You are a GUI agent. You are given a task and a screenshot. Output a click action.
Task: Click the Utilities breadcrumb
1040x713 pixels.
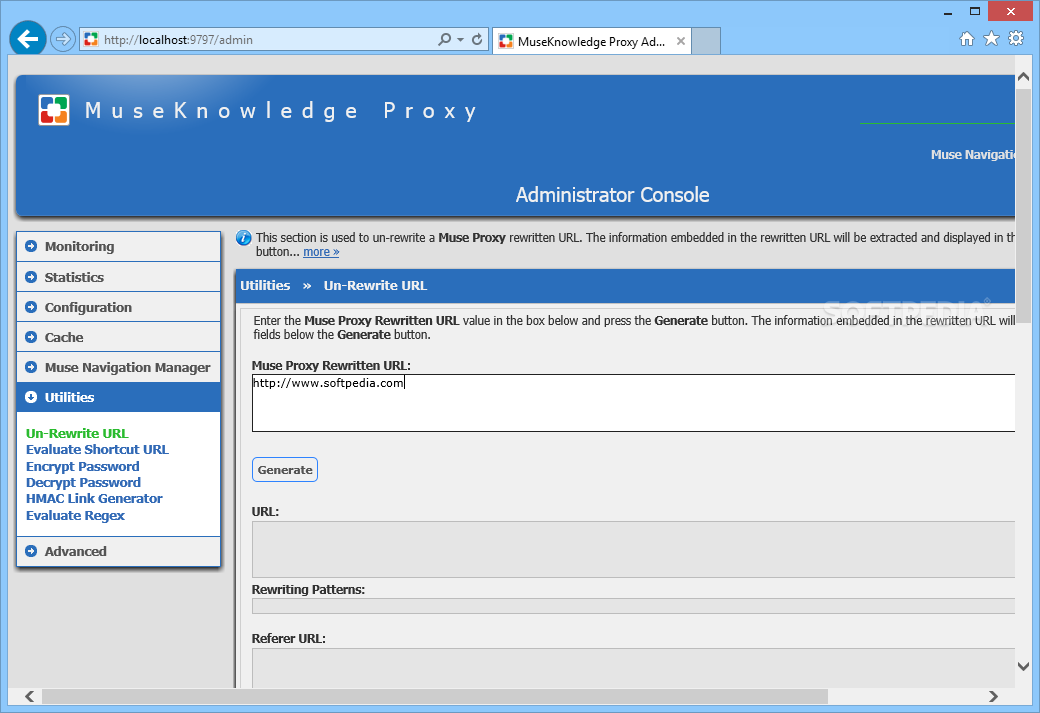pyautogui.click(x=265, y=285)
